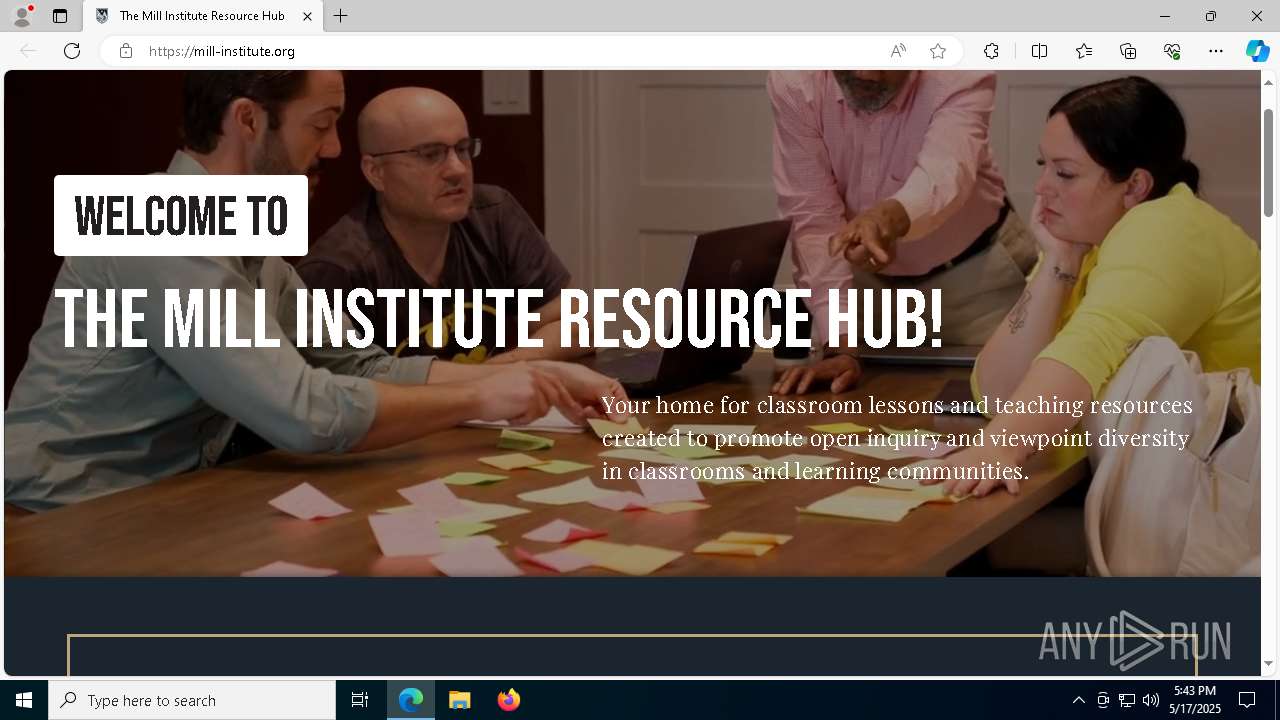Open the Extensions puzzle icon

(991, 51)
